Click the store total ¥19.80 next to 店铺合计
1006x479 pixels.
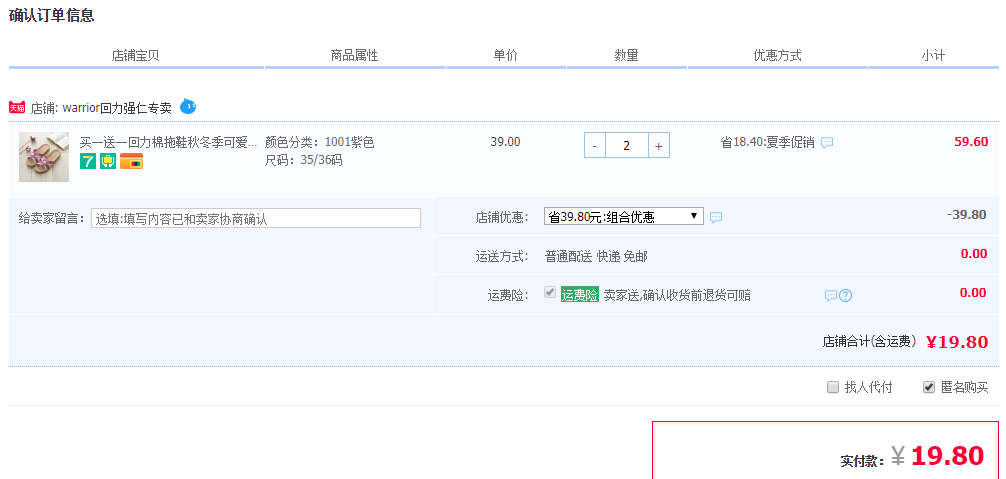click(957, 342)
